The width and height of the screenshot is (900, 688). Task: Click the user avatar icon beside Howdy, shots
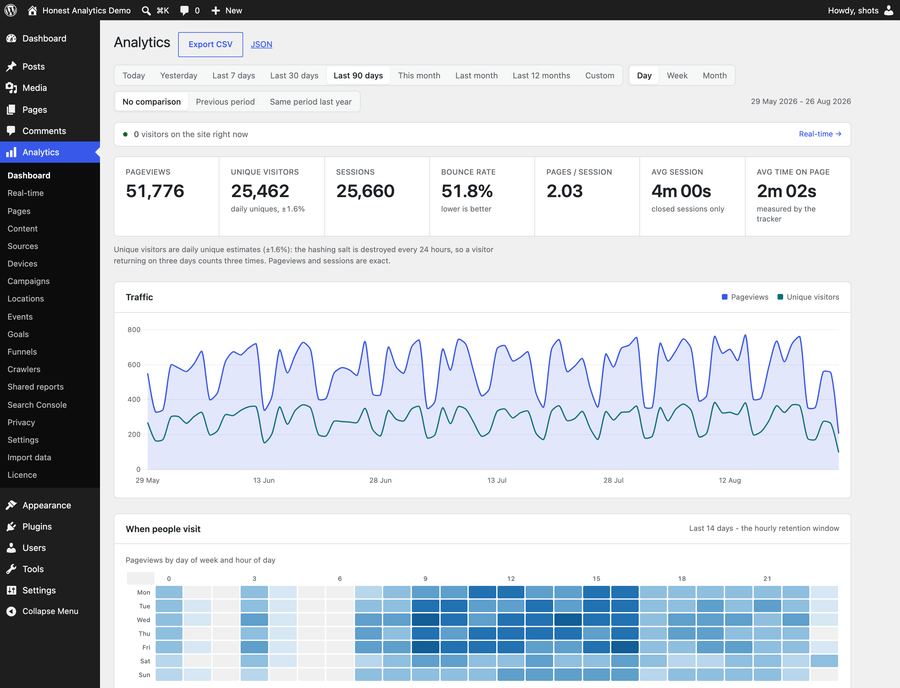(x=889, y=10)
